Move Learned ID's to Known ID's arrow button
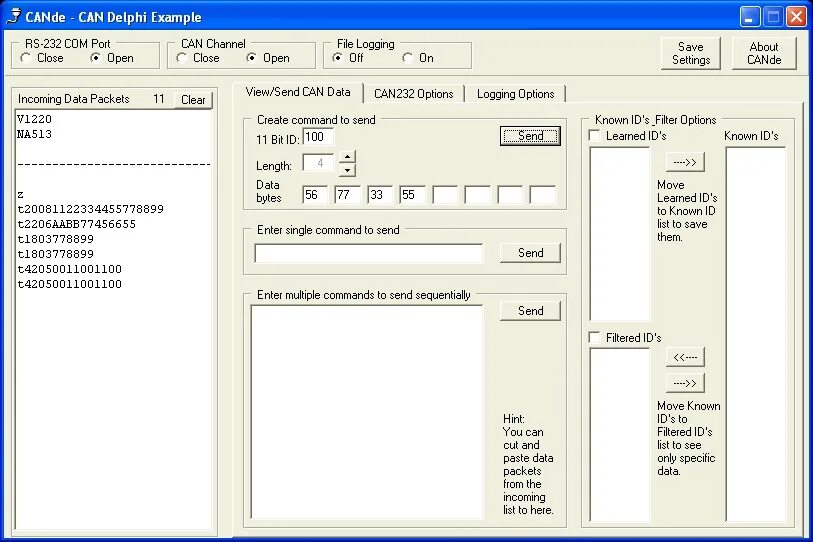813x542 pixels. (x=685, y=162)
